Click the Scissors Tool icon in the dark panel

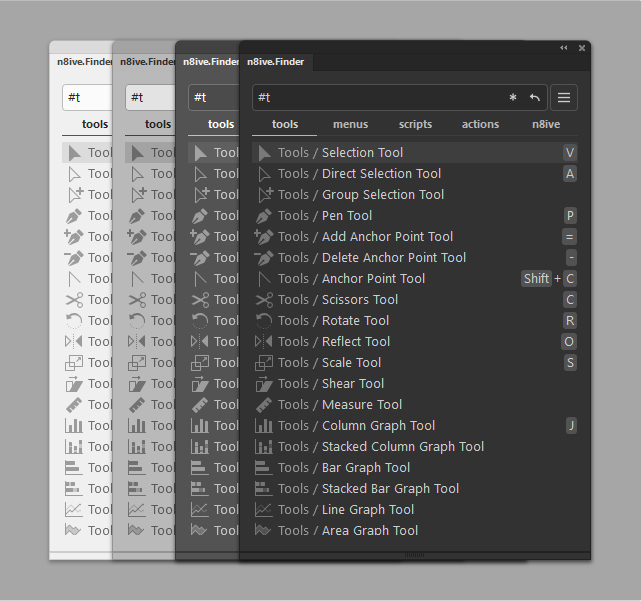coord(264,300)
